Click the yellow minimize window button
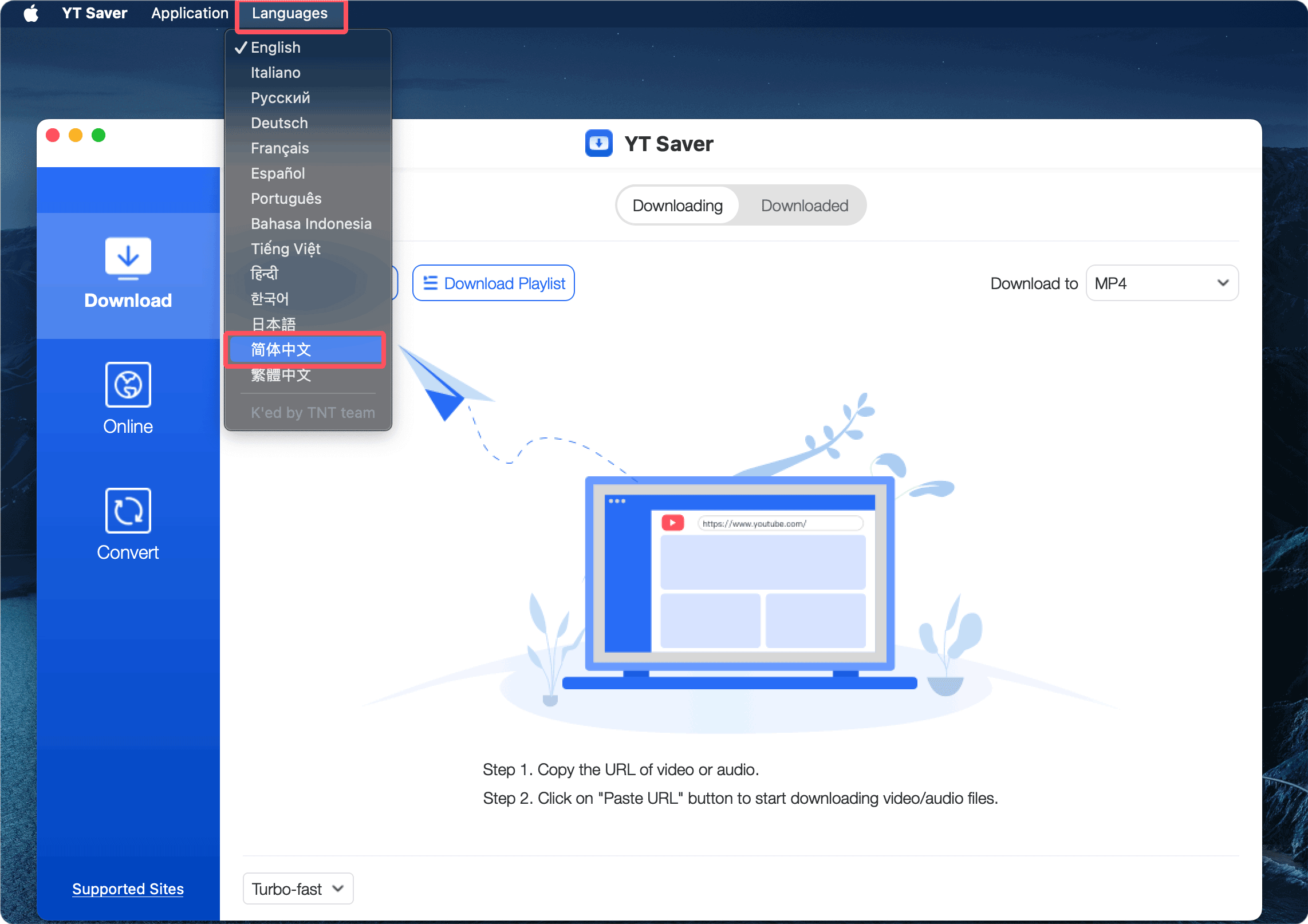The height and width of the screenshot is (924, 1308). (76, 135)
